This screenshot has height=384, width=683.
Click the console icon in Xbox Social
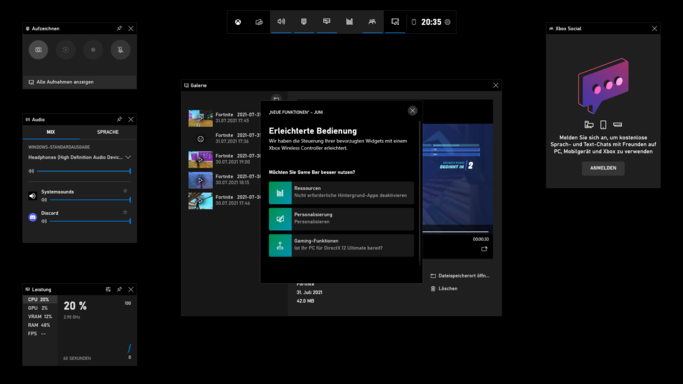(x=617, y=125)
